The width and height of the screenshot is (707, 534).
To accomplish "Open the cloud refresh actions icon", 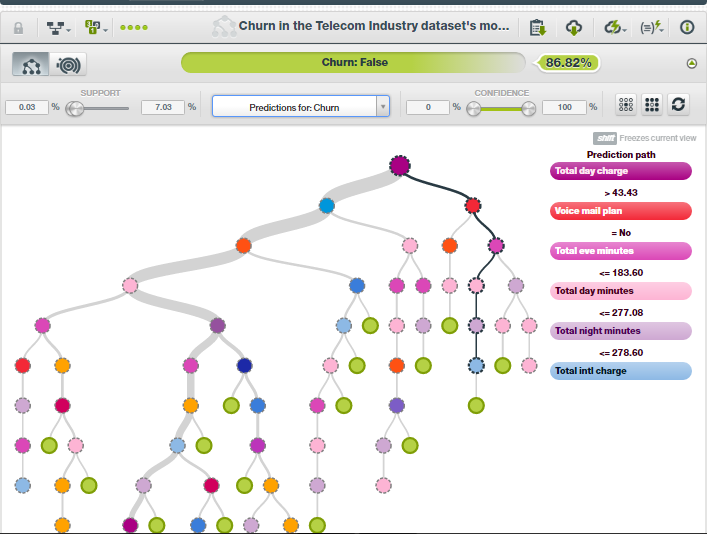I will [615, 28].
